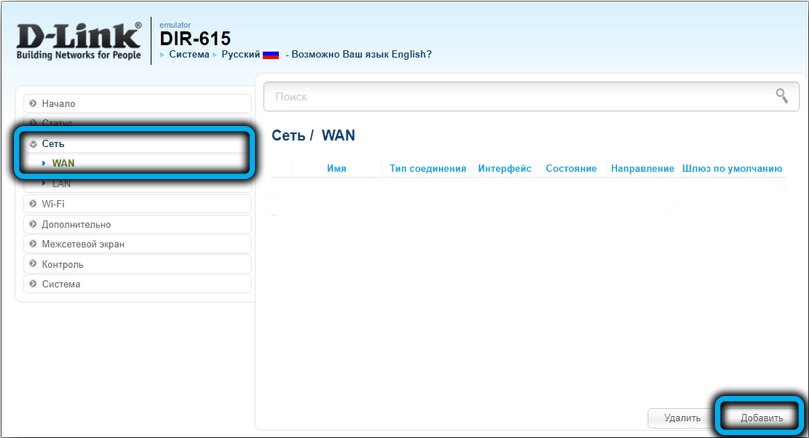The height and width of the screenshot is (438, 809).
Task: Collapse the Сеть menu section
Action: coord(53,144)
